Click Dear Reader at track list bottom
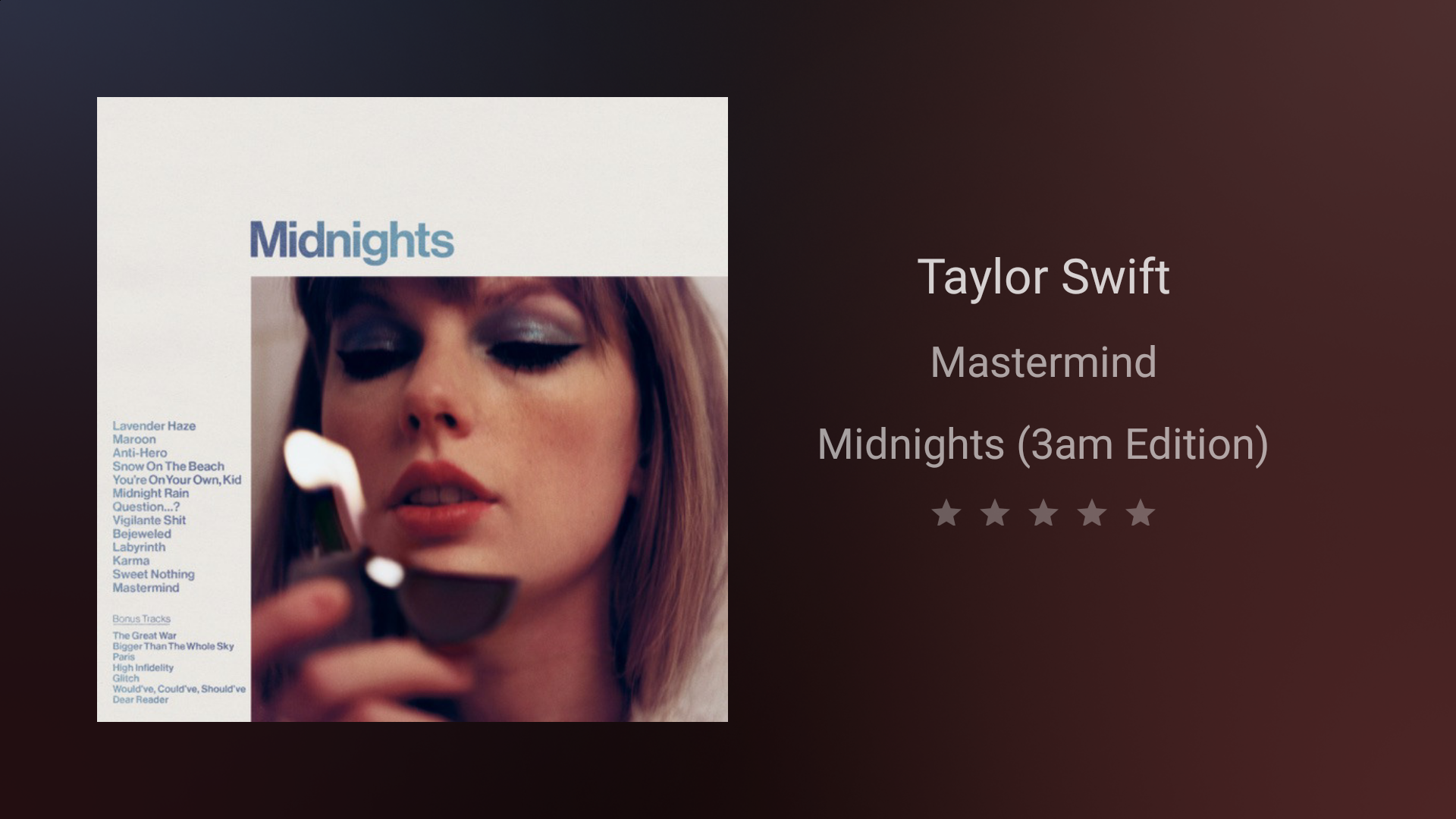Viewport: 1456px width, 819px height. (140, 699)
